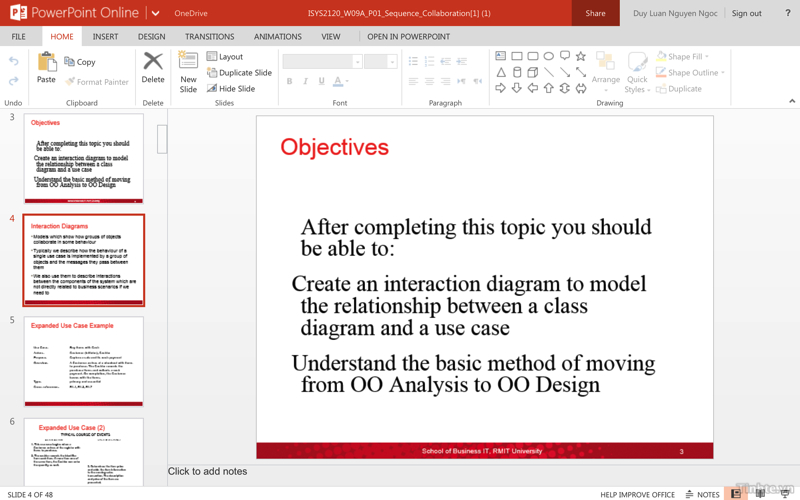Click the Undo arrow
Viewport: 800px width, 500px height.
click(14, 62)
